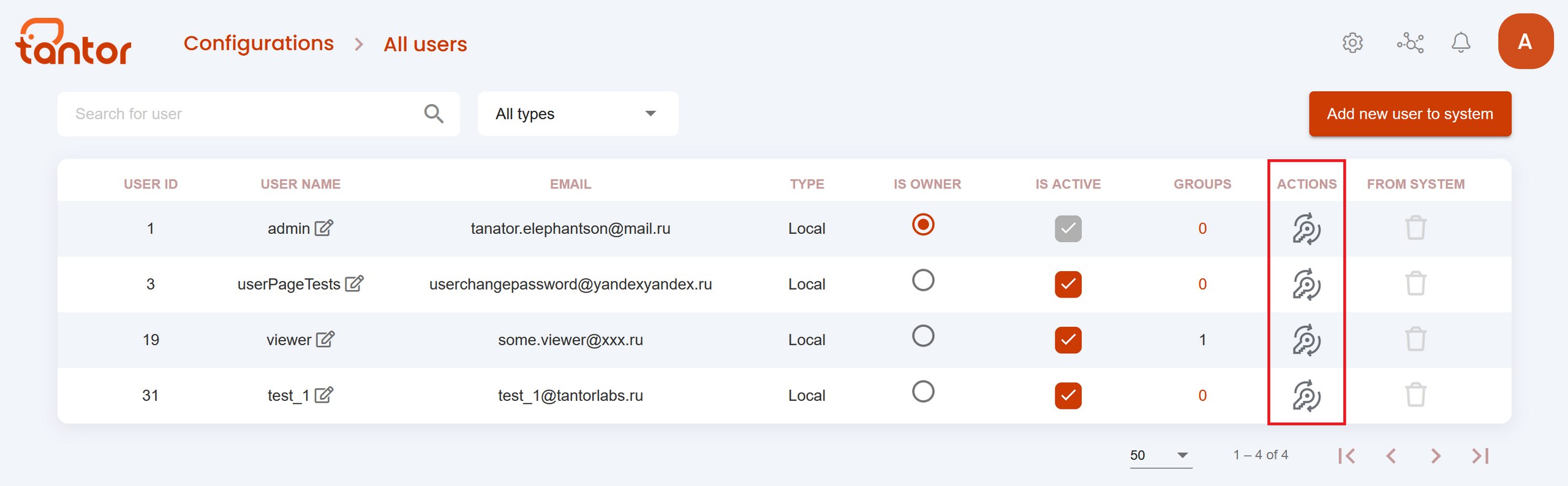The height and width of the screenshot is (486, 1568).
Task: Go to first page of users
Action: [x=1347, y=455]
